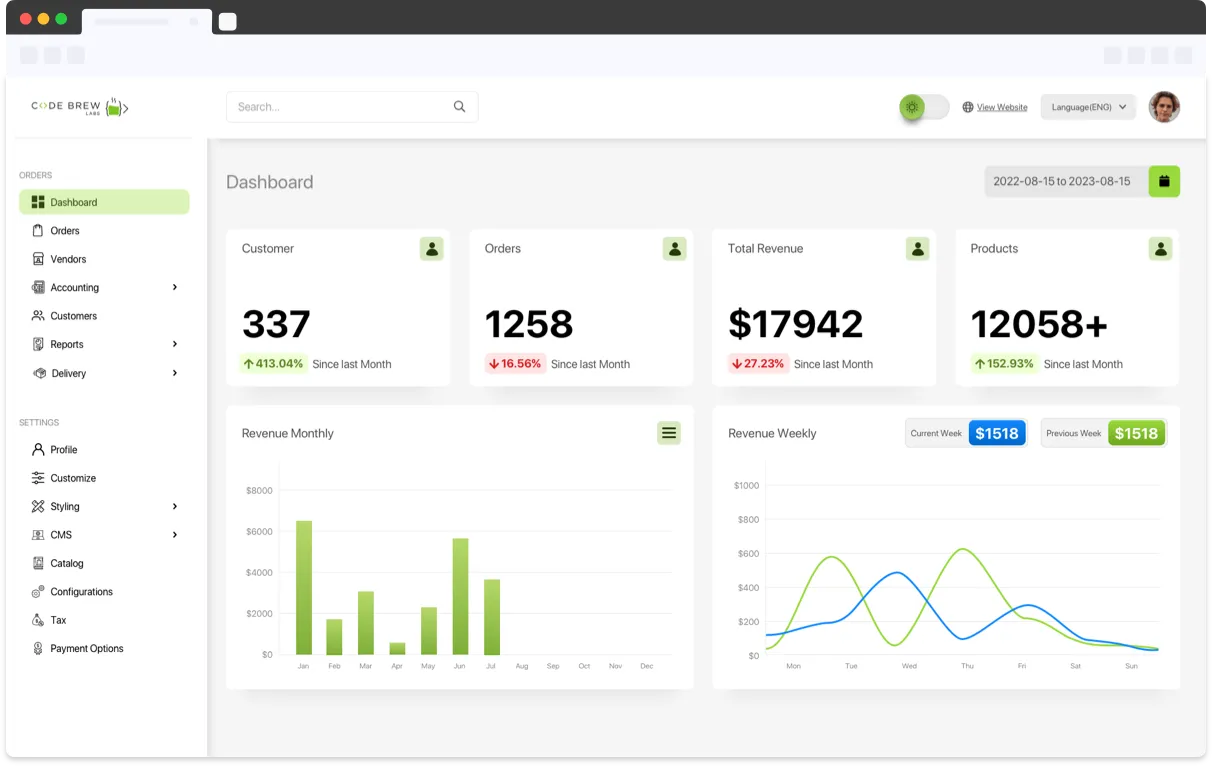Click the Orders card user icon
This screenshot has width=1212, height=766.
click(x=674, y=249)
